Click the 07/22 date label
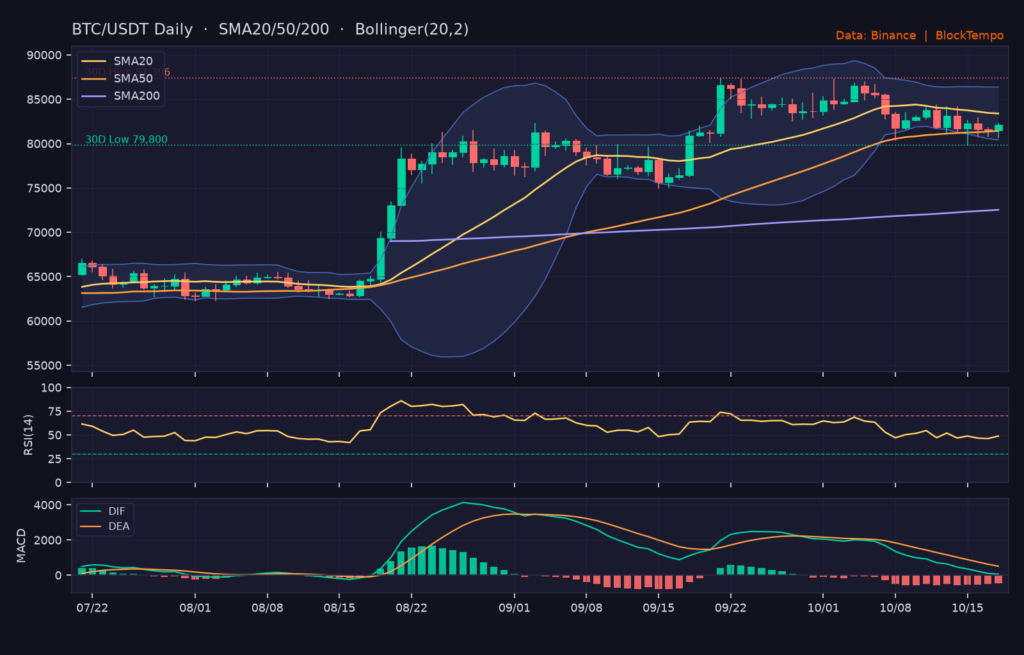The height and width of the screenshot is (655, 1024). click(x=92, y=608)
